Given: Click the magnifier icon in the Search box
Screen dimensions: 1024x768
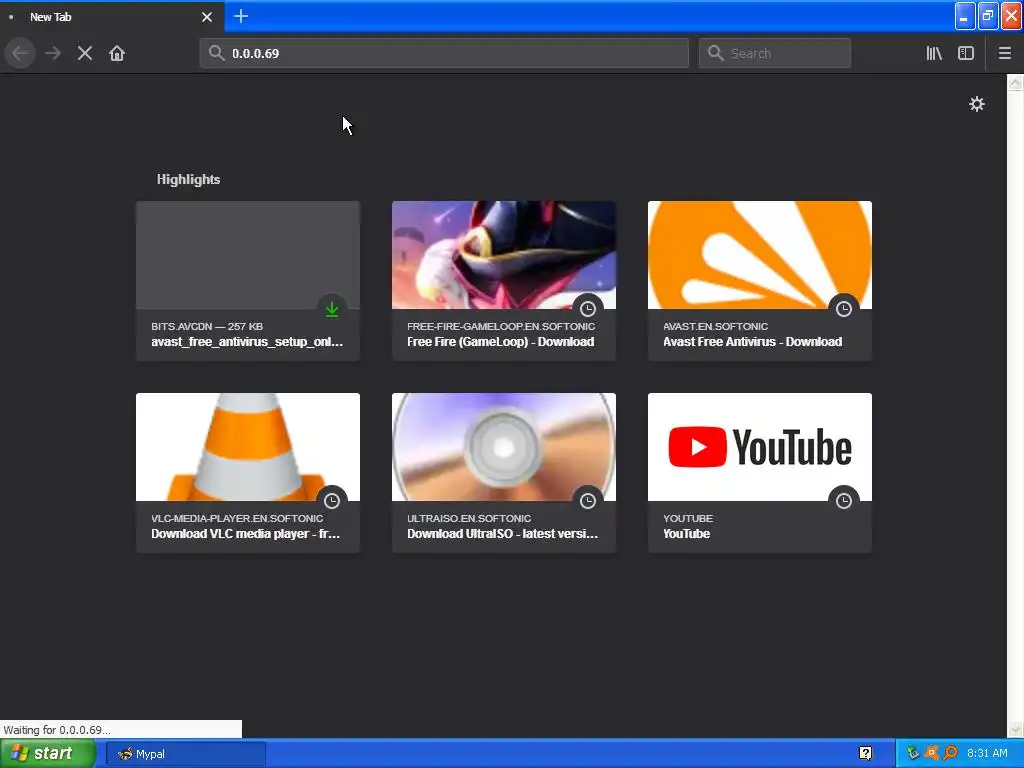Looking at the screenshot, I should (716, 53).
